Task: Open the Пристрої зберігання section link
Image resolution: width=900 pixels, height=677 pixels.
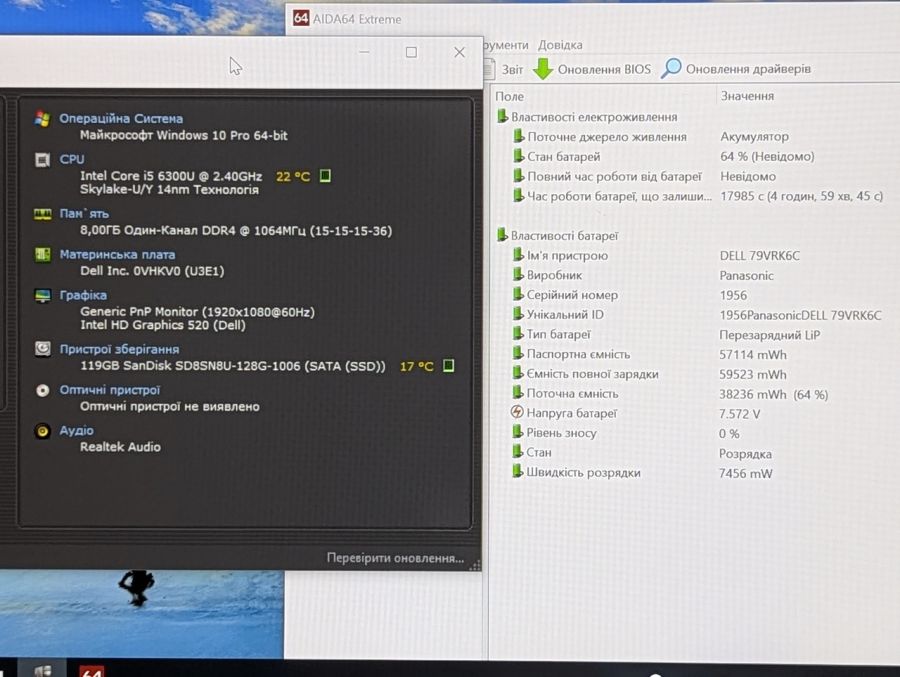Action: [x=119, y=349]
